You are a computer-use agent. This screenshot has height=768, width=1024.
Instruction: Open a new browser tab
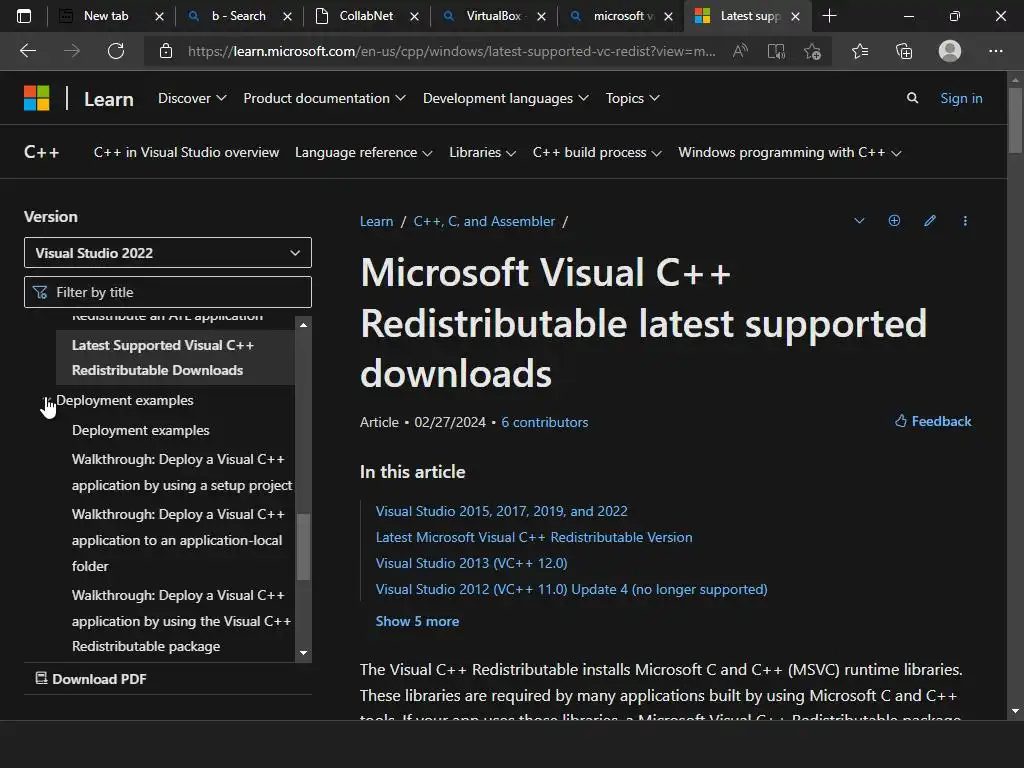click(829, 16)
